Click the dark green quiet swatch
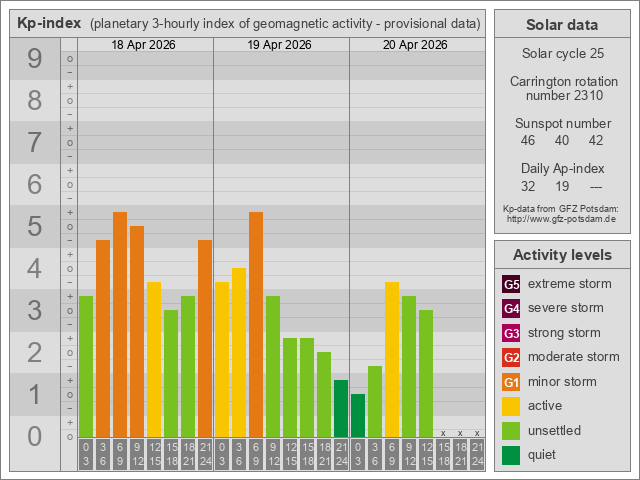Image resolution: width=640 pixels, height=480 pixels. tap(511, 455)
